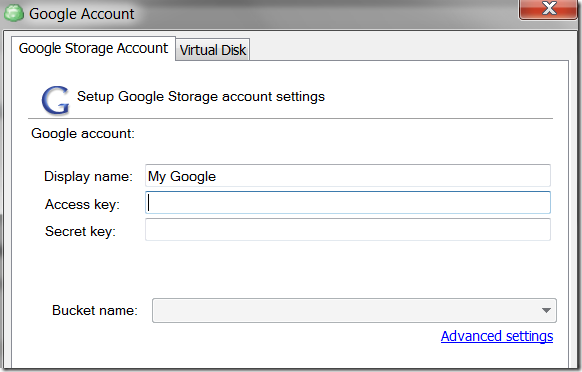Click the Access key: label
582x372 pixels.
coord(82,204)
